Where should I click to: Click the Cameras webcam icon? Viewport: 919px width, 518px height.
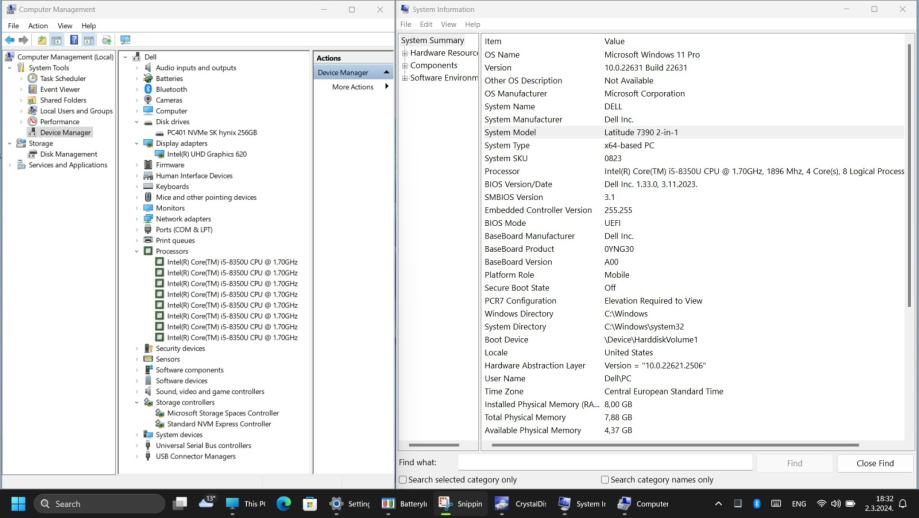coord(148,100)
